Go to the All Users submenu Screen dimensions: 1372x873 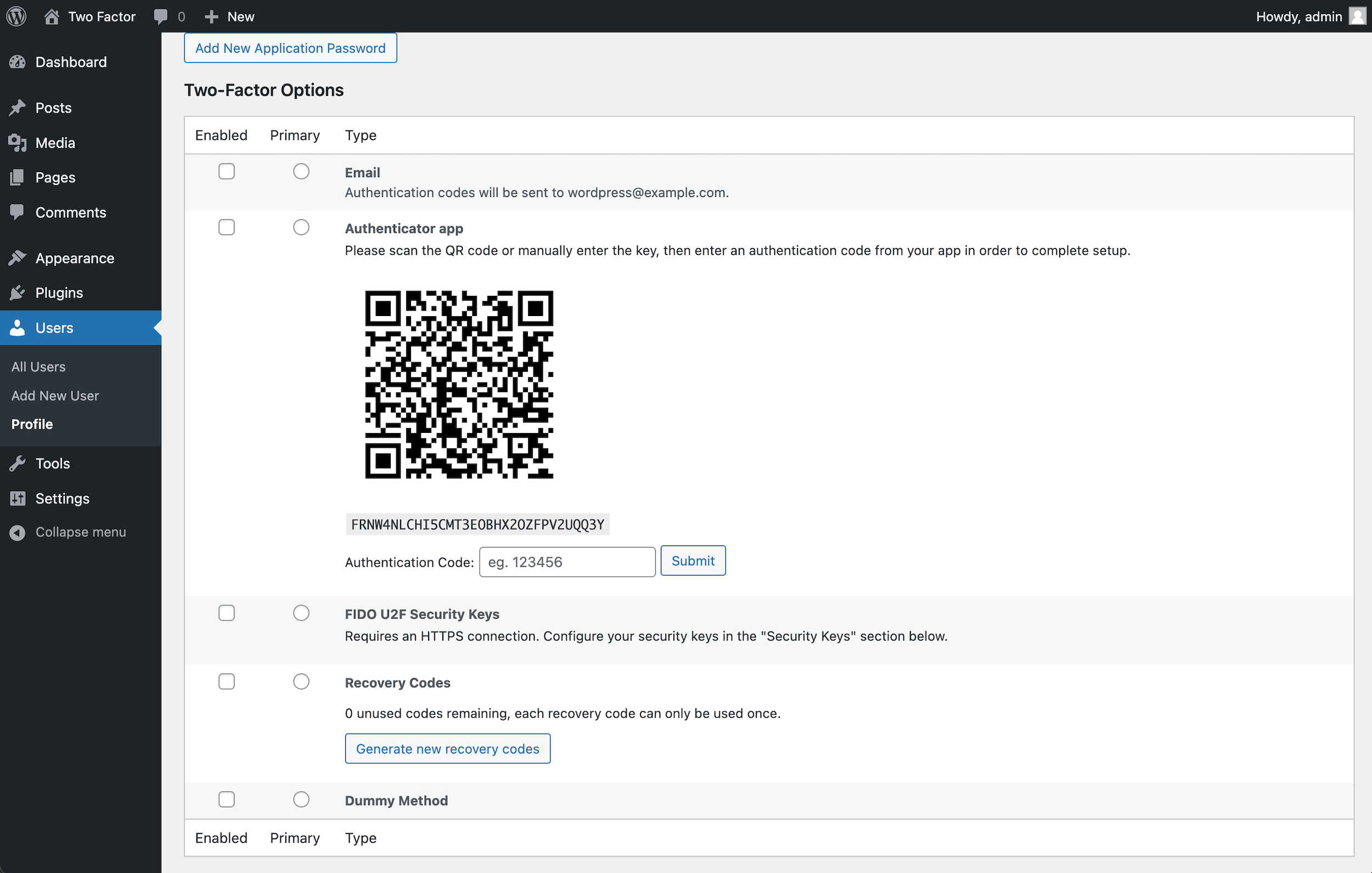click(x=38, y=367)
